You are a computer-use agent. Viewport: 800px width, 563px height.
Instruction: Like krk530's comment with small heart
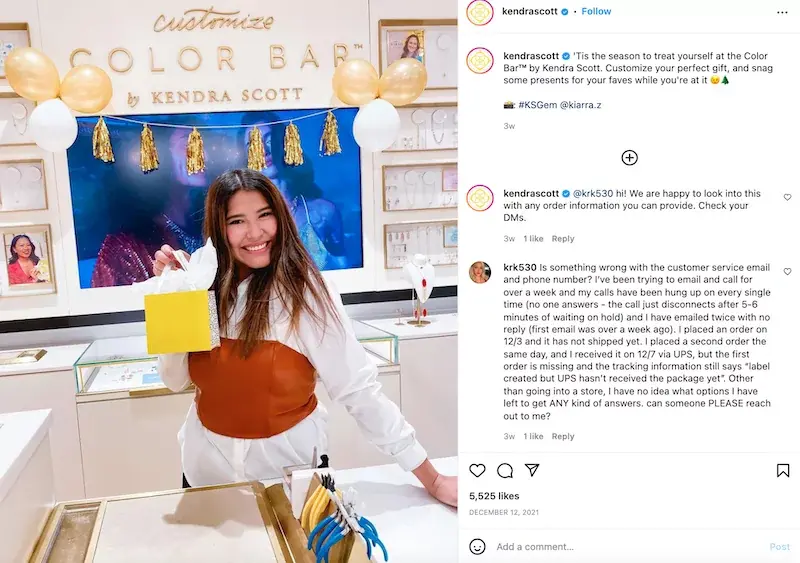(x=787, y=272)
